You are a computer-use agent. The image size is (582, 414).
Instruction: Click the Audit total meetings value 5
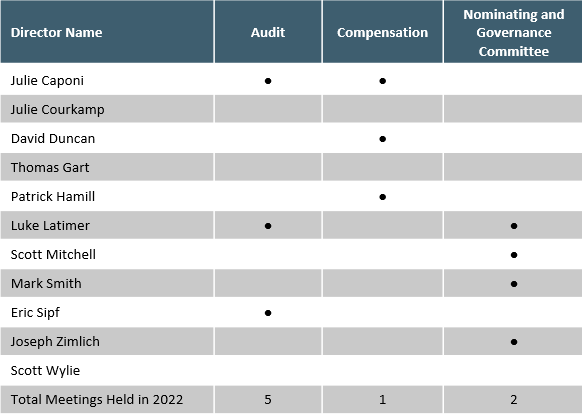coord(268,400)
